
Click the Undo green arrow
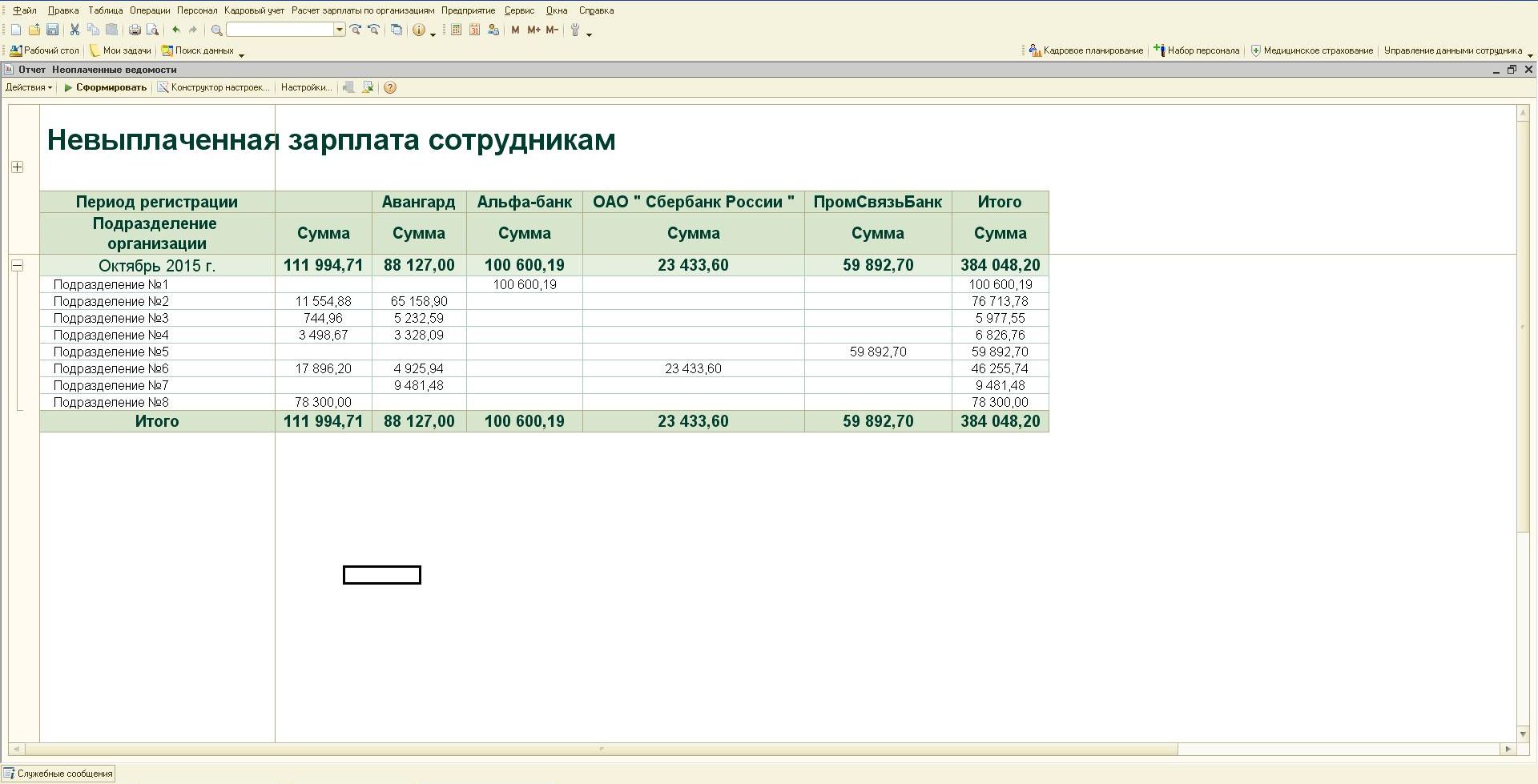[175, 30]
